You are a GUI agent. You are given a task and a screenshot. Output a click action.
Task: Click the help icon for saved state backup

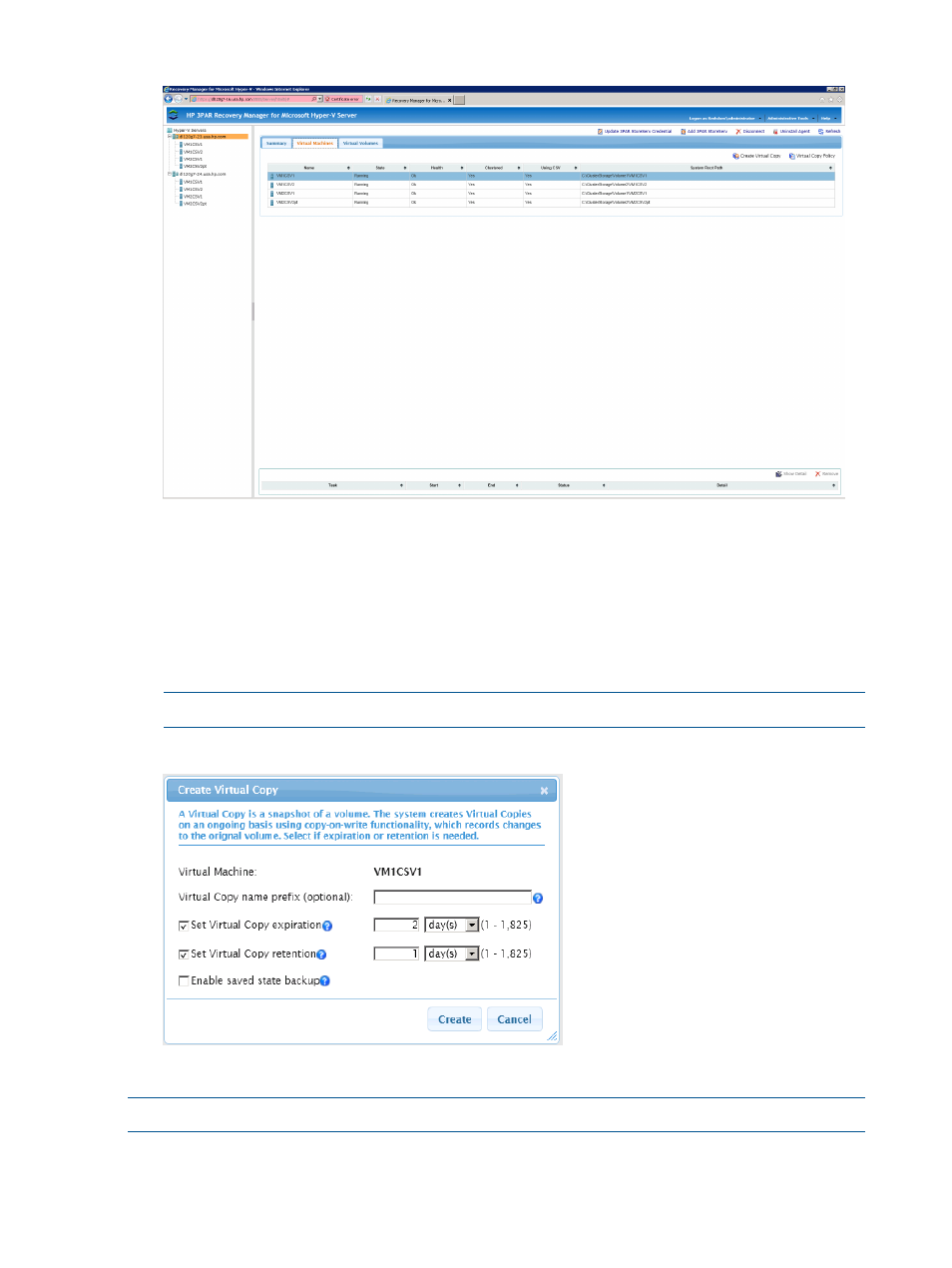click(324, 981)
